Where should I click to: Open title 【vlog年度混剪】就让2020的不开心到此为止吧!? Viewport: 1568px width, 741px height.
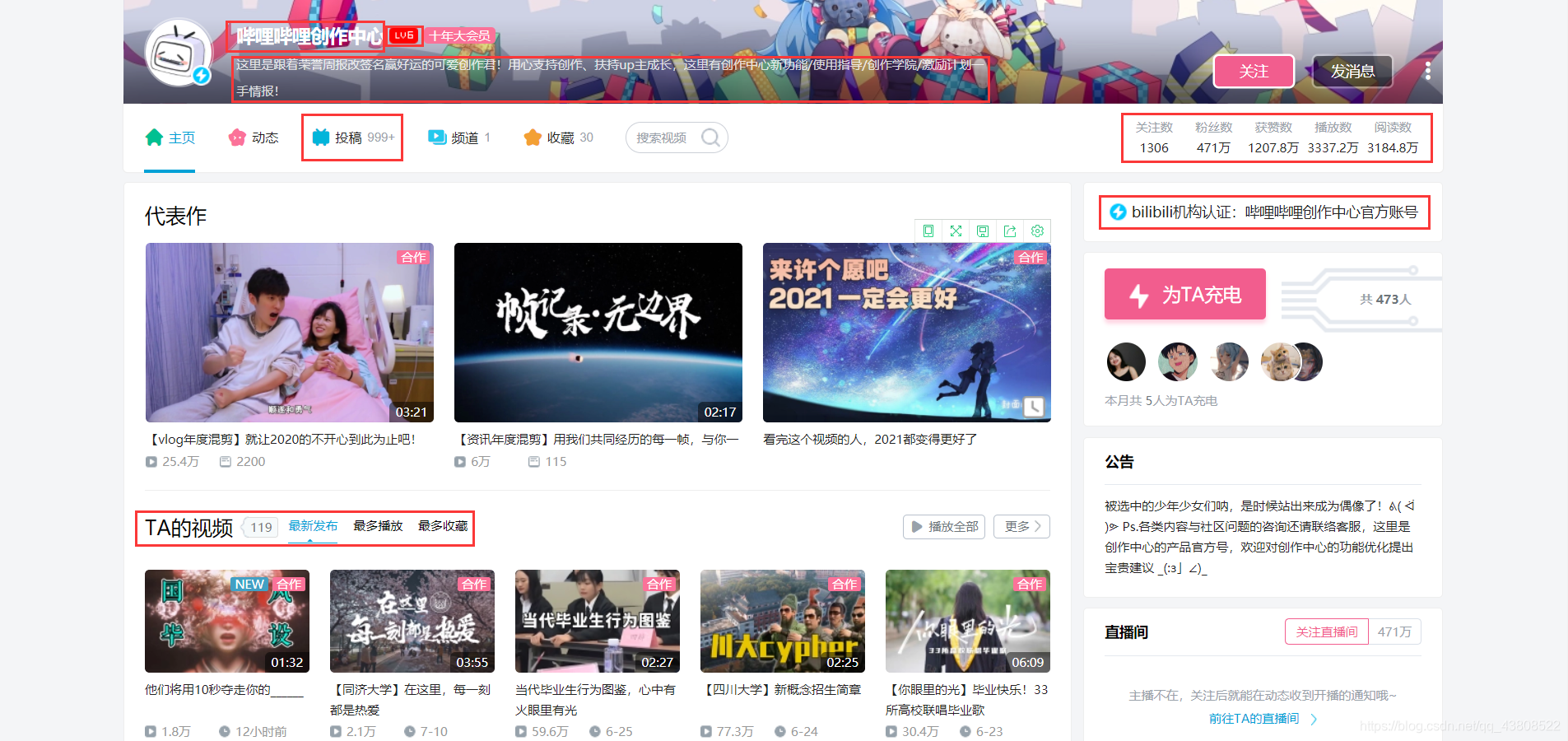281,439
